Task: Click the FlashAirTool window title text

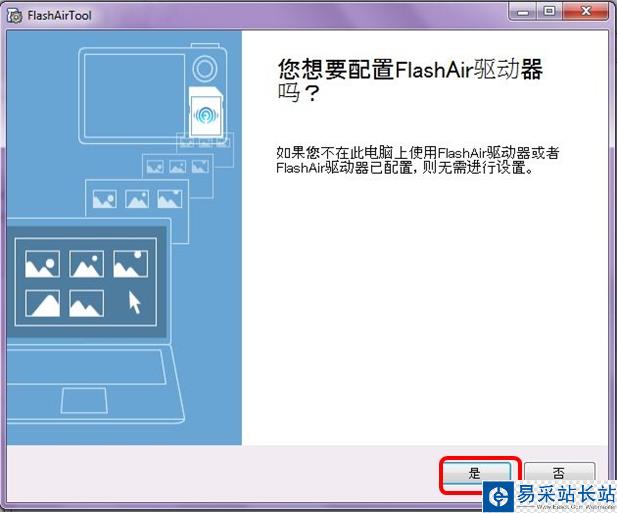Action: (60, 16)
